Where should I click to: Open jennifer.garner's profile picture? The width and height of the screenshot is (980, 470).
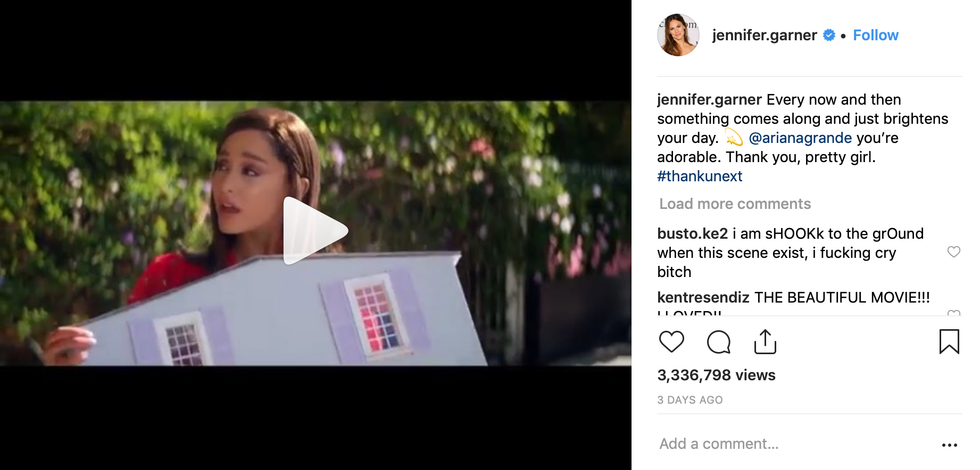[x=678, y=34]
